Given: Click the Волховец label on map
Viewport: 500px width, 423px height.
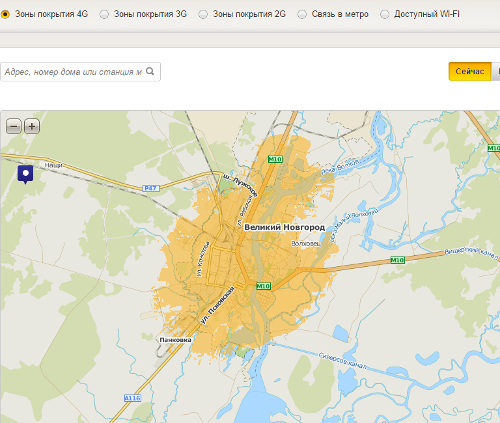Looking at the screenshot, I should point(306,244).
